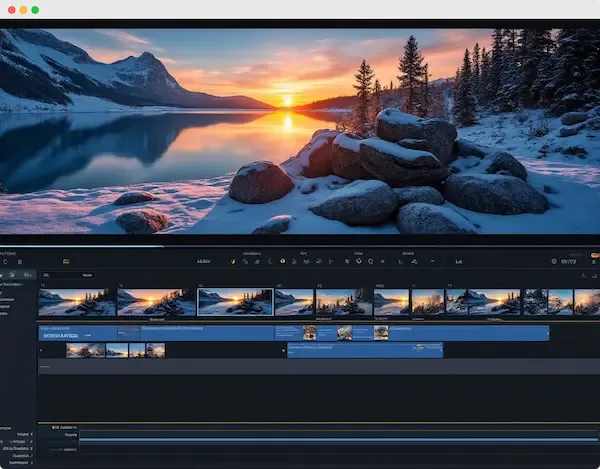Click the main sunset preview image

pyautogui.click(x=300, y=131)
